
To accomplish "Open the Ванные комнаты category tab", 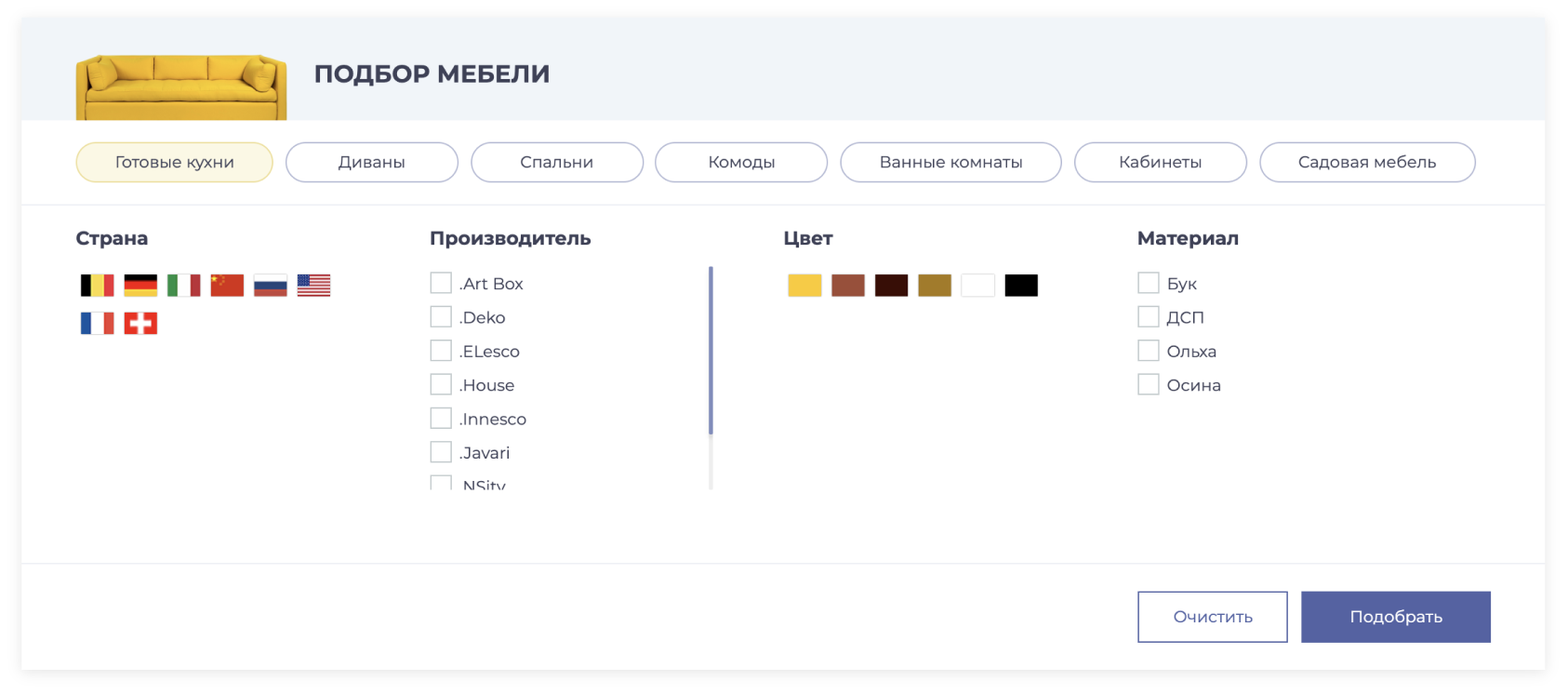I will pos(950,162).
